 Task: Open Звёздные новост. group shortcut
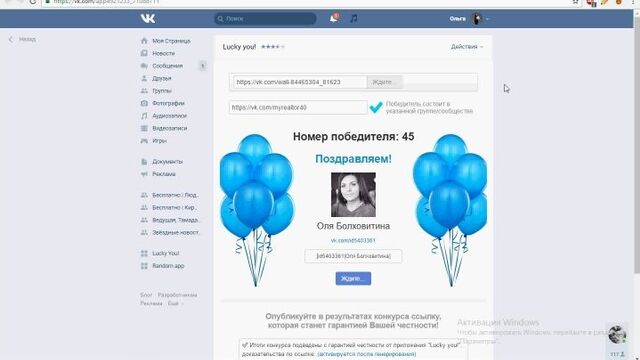176,232
